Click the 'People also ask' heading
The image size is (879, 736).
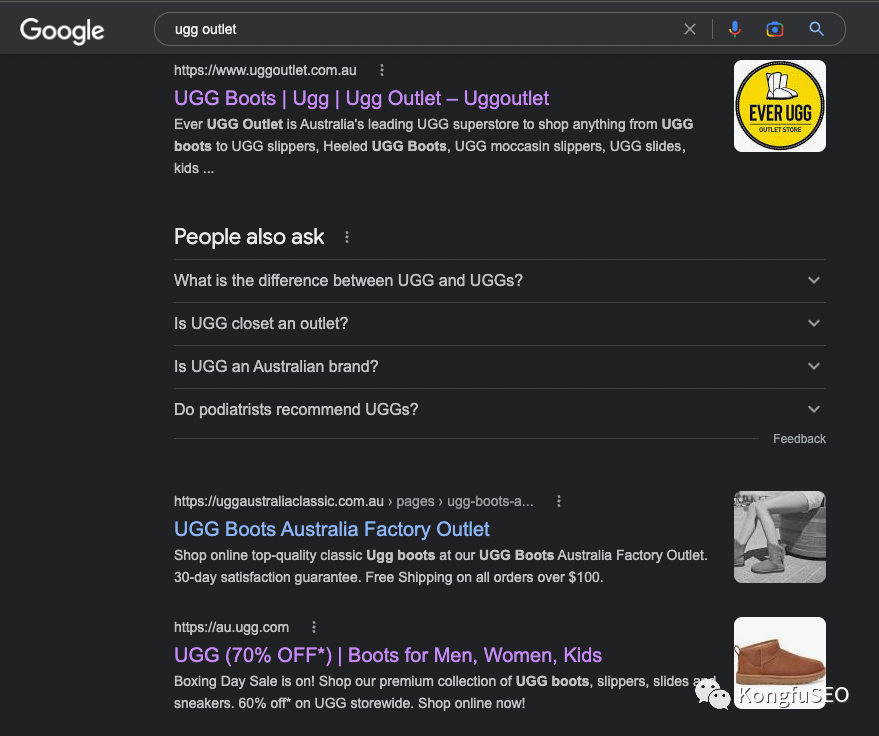[249, 237]
